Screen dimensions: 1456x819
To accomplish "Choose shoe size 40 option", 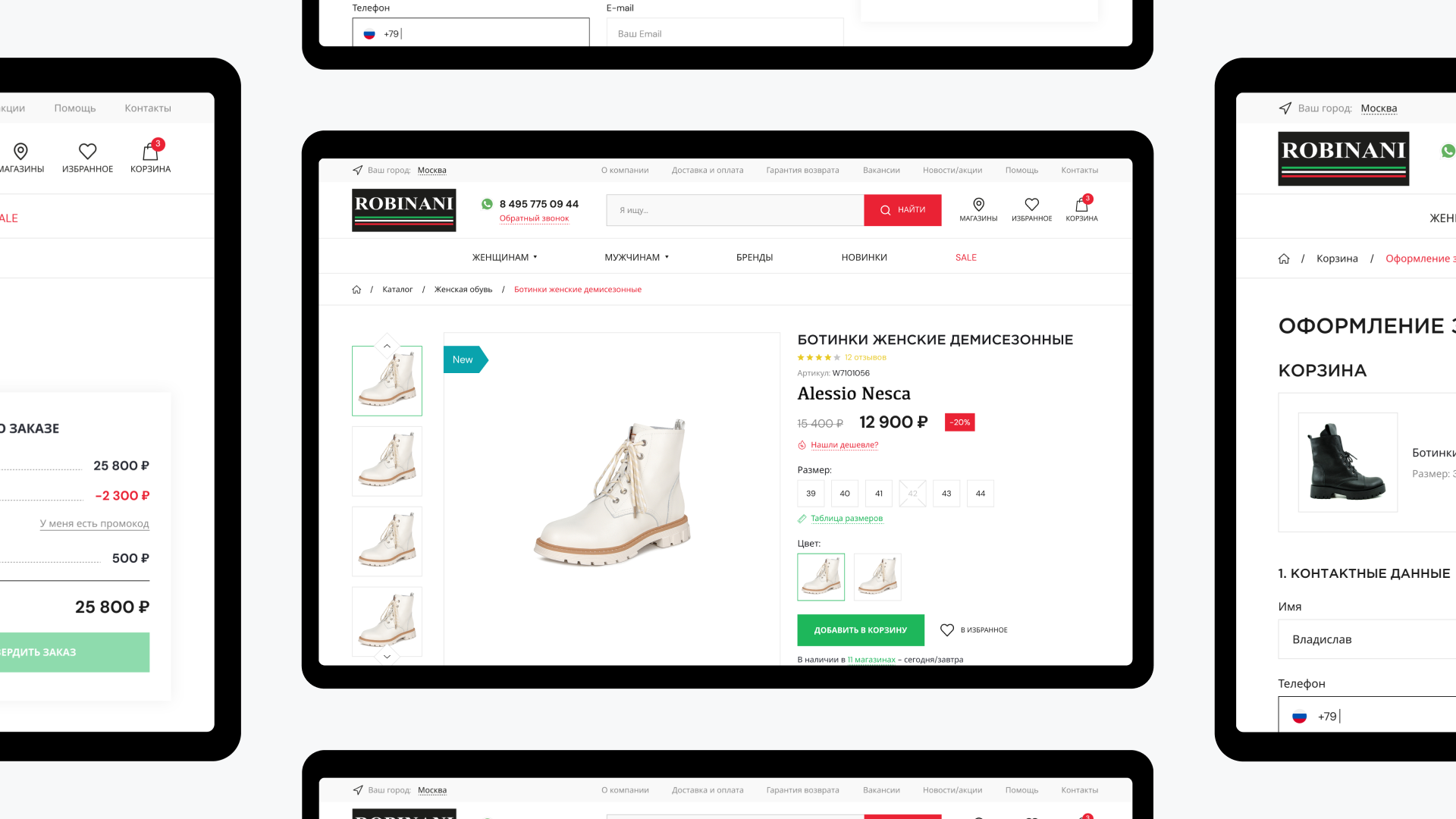I will click(x=845, y=494).
